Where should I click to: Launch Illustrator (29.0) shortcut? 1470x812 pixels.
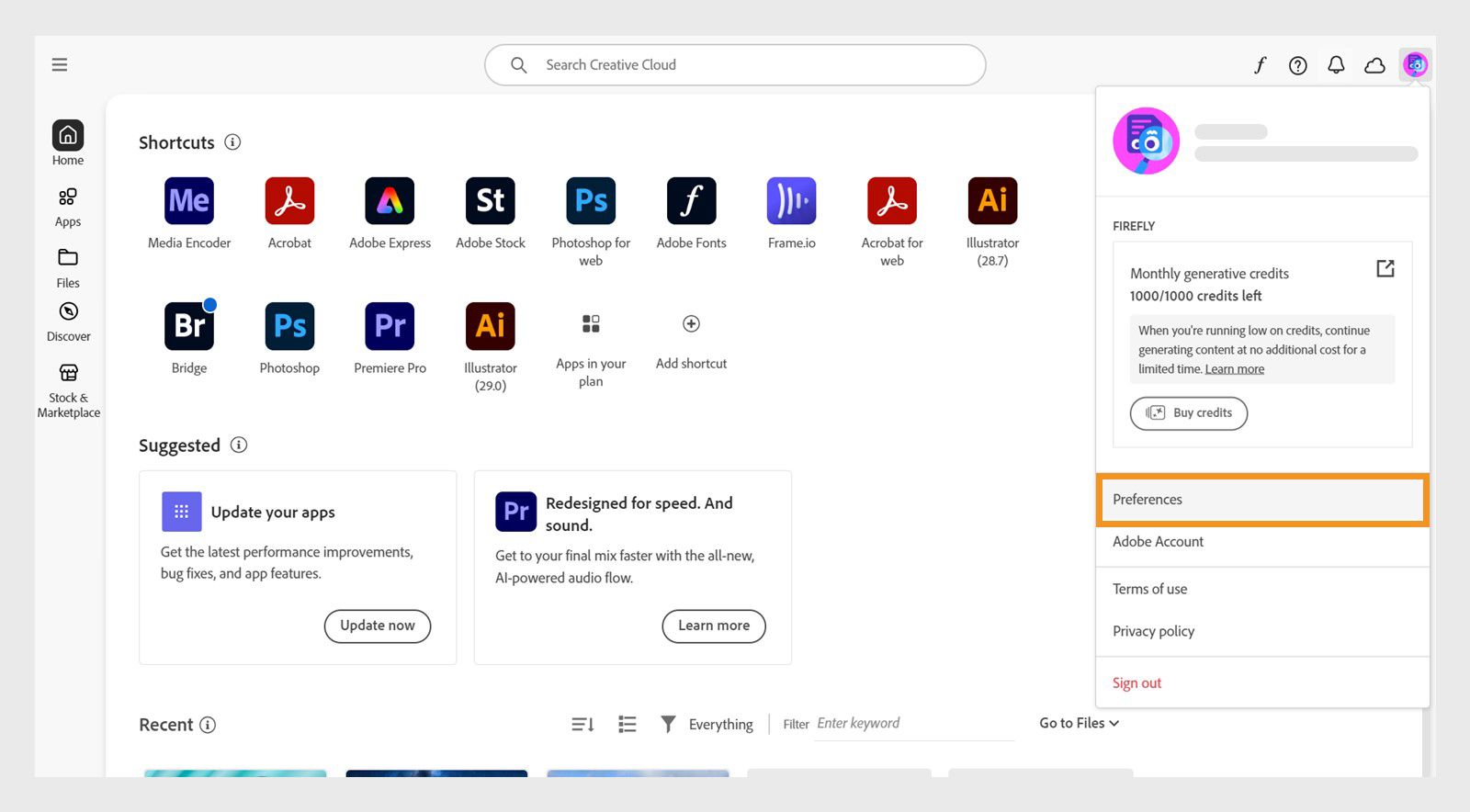tap(491, 326)
